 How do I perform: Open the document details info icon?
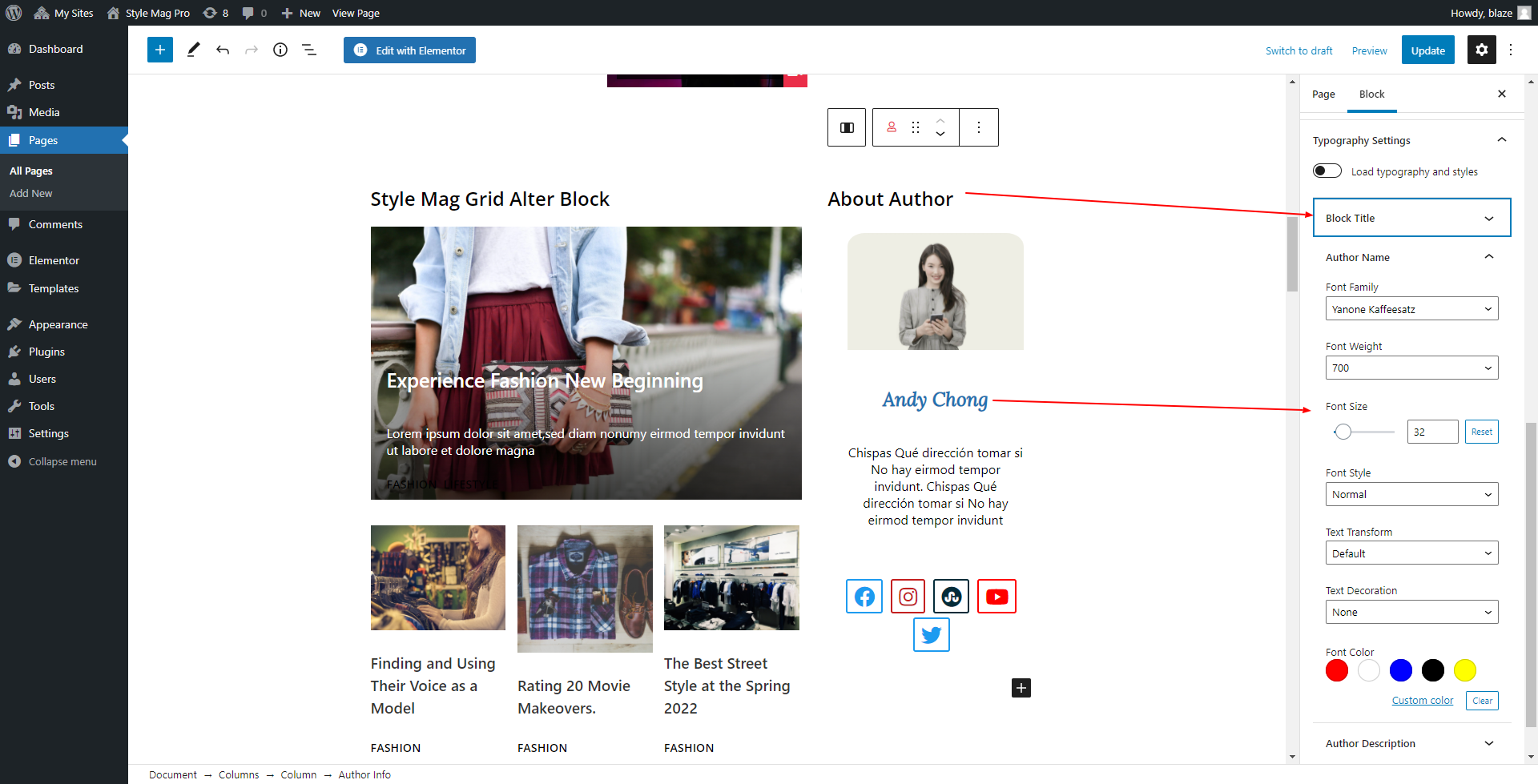tap(280, 50)
